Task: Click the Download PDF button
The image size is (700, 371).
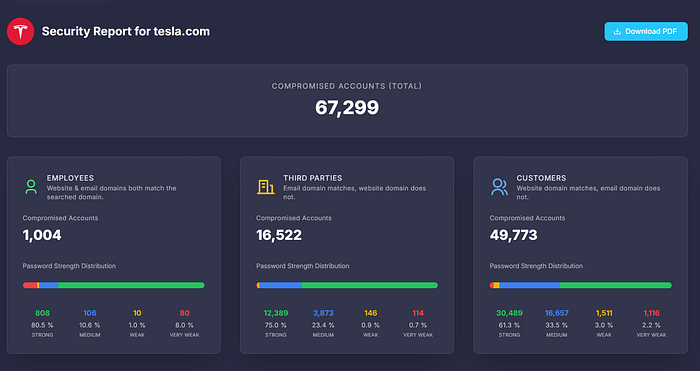Action: [x=646, y=31]
